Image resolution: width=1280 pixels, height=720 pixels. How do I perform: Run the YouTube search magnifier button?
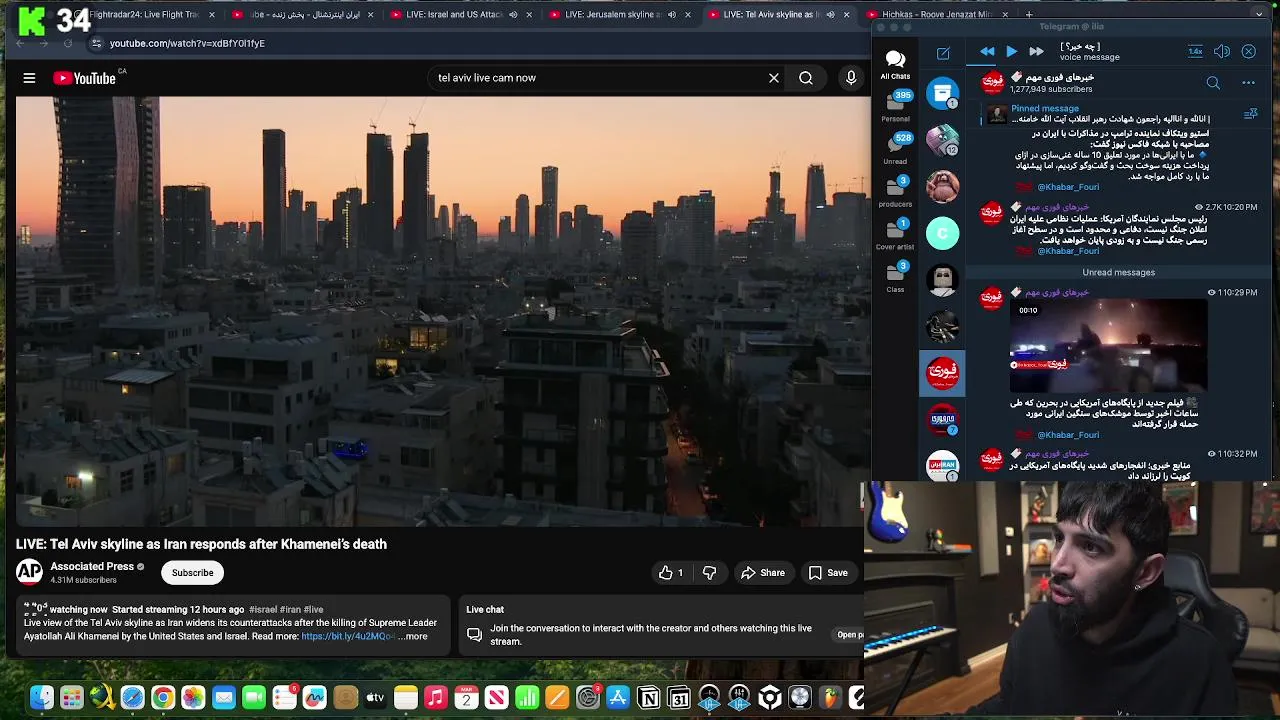(806, 78)
